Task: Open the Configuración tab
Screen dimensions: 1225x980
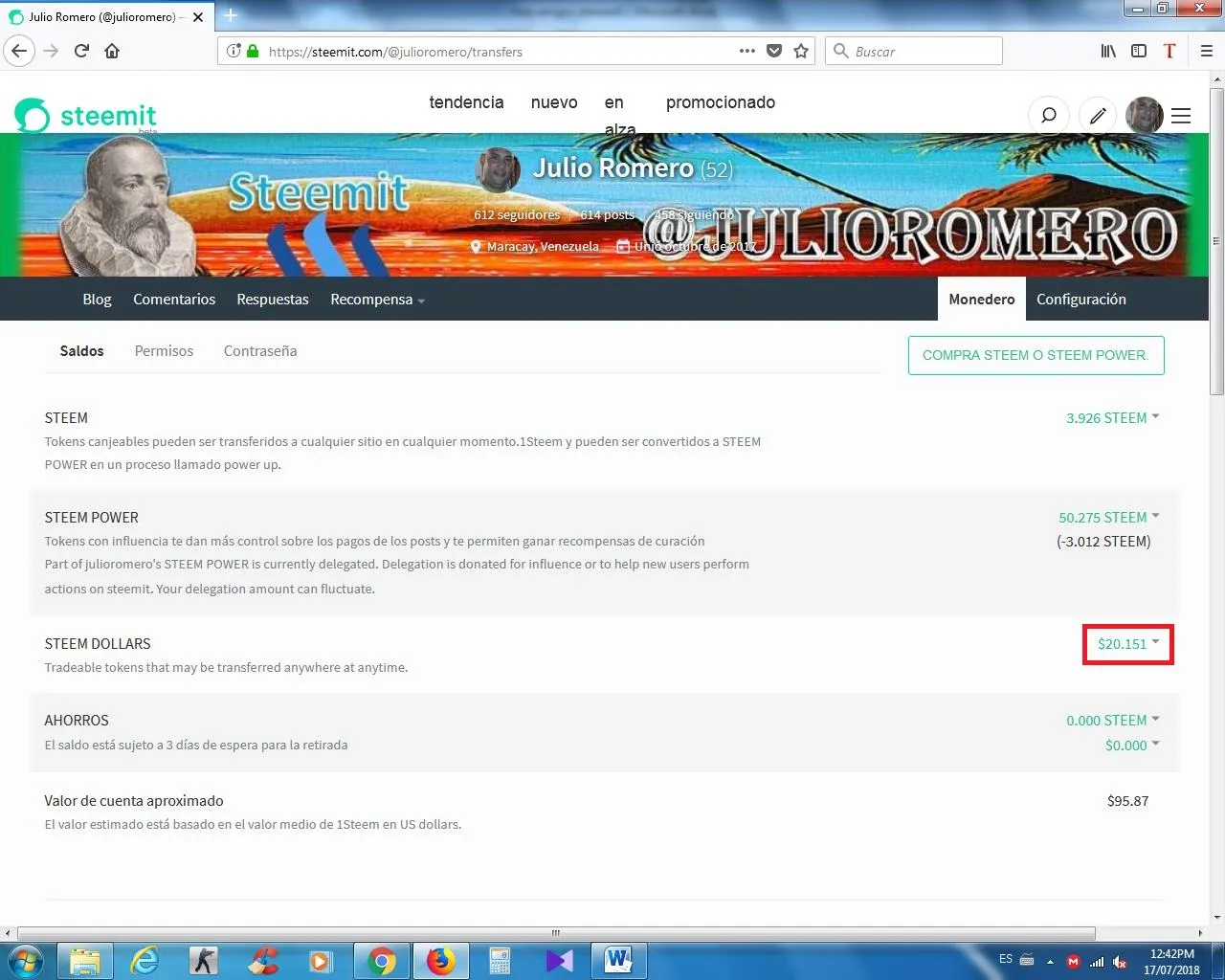Action: (1081, 299)
